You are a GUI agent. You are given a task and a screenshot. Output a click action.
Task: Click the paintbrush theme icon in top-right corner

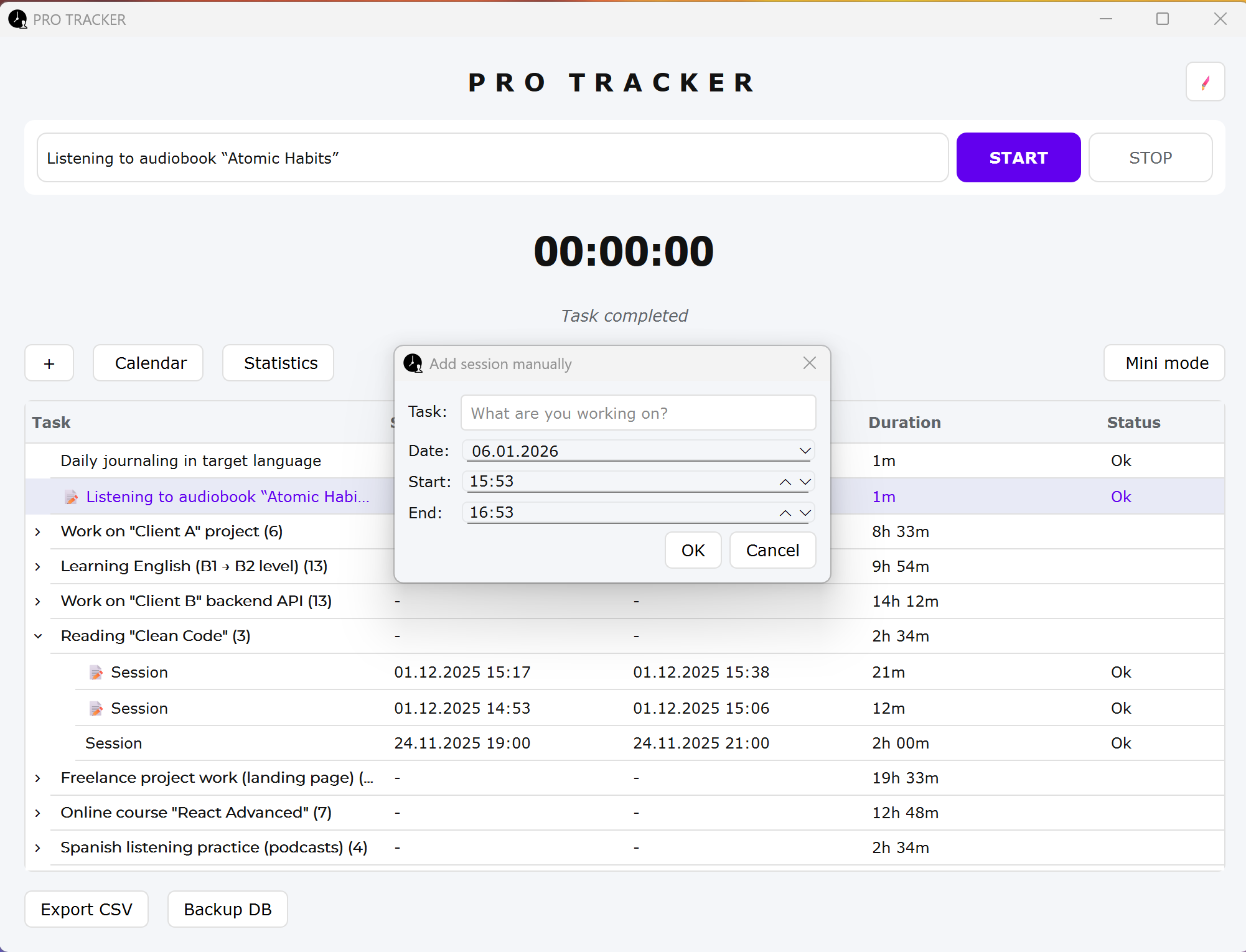pyautogui.click(x=1205, y=82)
